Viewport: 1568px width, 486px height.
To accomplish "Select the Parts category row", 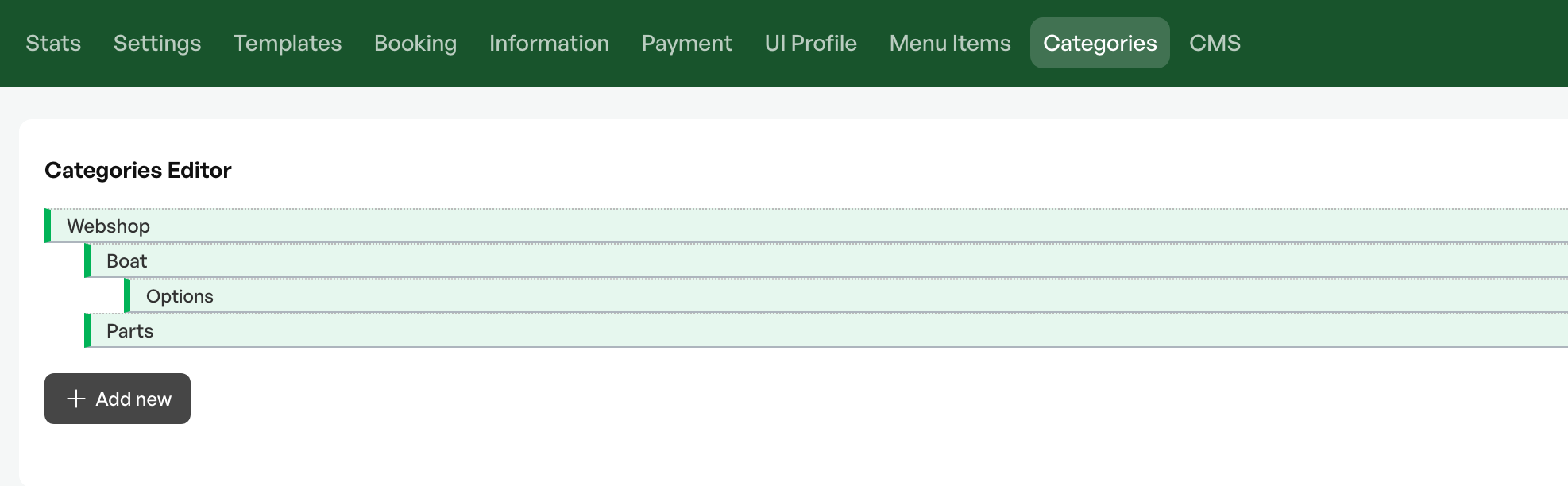I will coord(826,330).
